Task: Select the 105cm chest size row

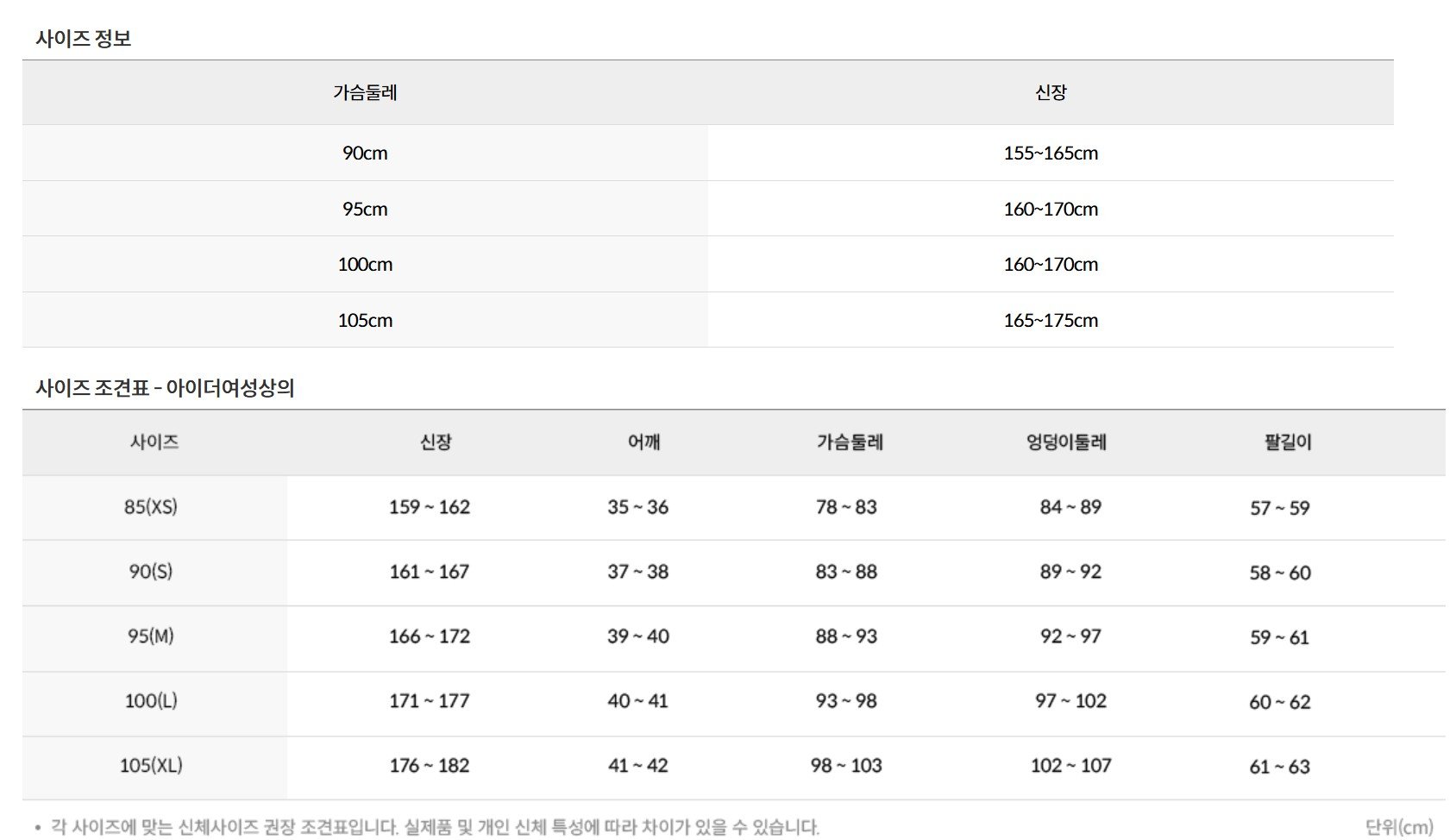Action: 707,320
